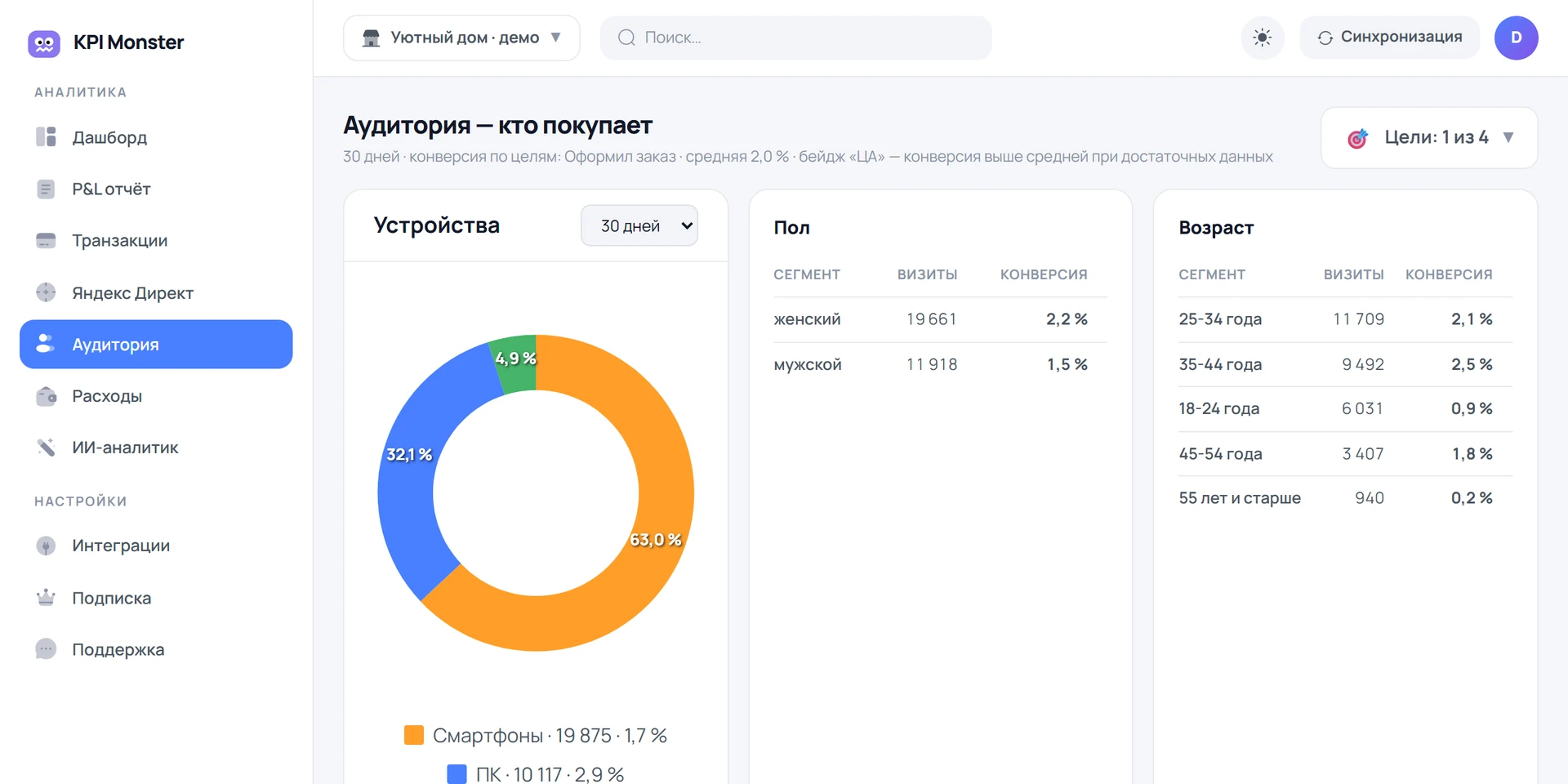Focus the Поиск search field

click(796, 38)
